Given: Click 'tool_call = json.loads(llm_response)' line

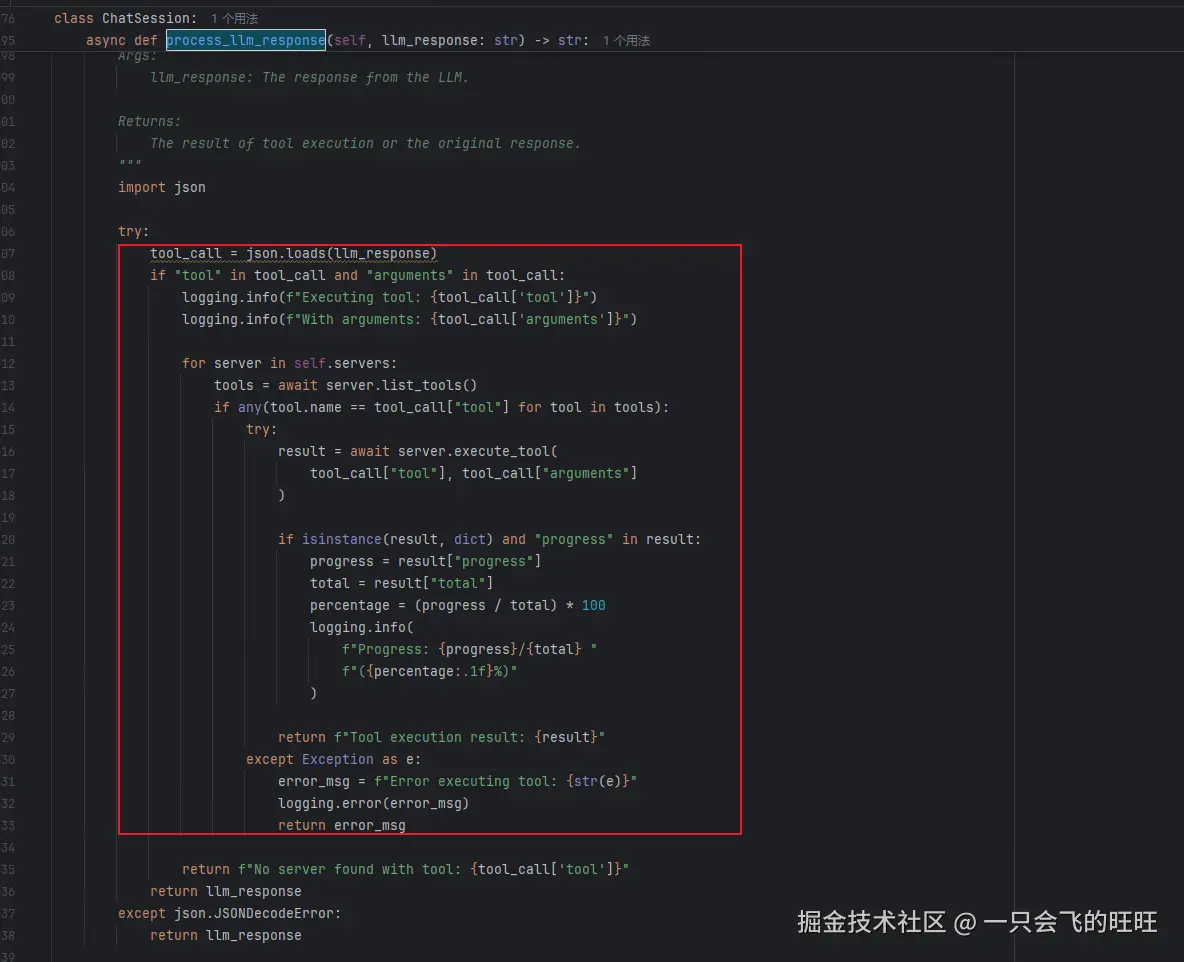Looking at the screenshot, I should click(294, 253).
